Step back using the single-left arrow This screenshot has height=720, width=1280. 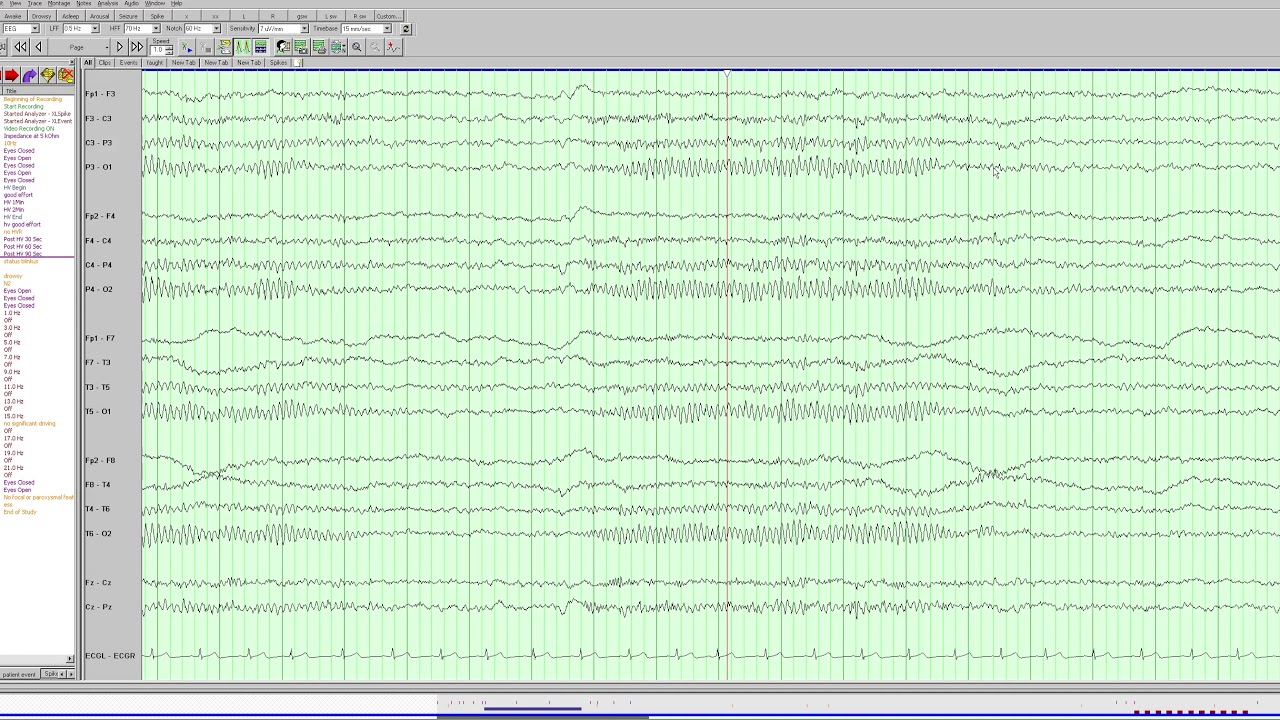click(38, 47)
